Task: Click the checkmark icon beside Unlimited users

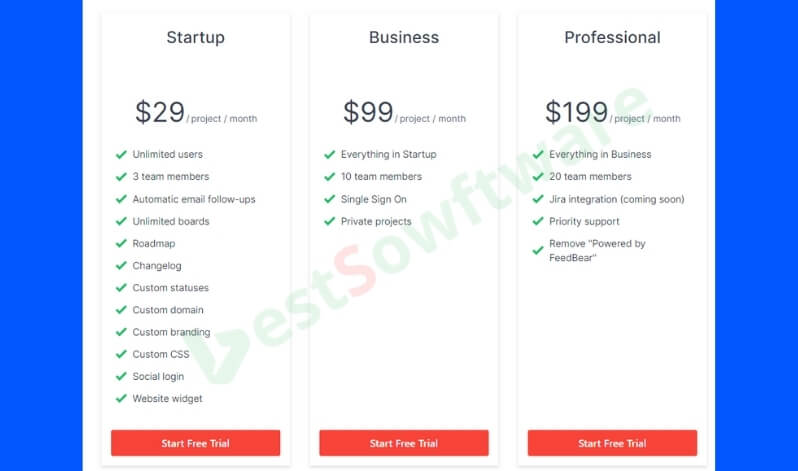Action: pos(121,155)
